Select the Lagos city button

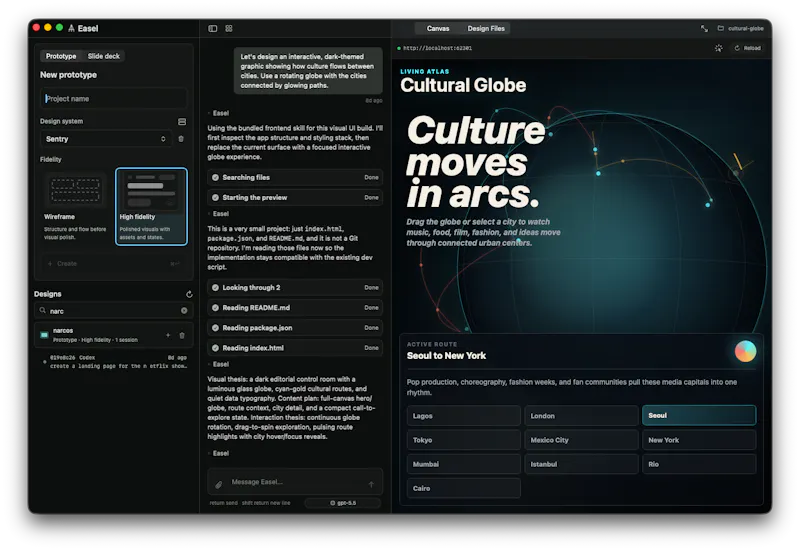tap(464, 416)
